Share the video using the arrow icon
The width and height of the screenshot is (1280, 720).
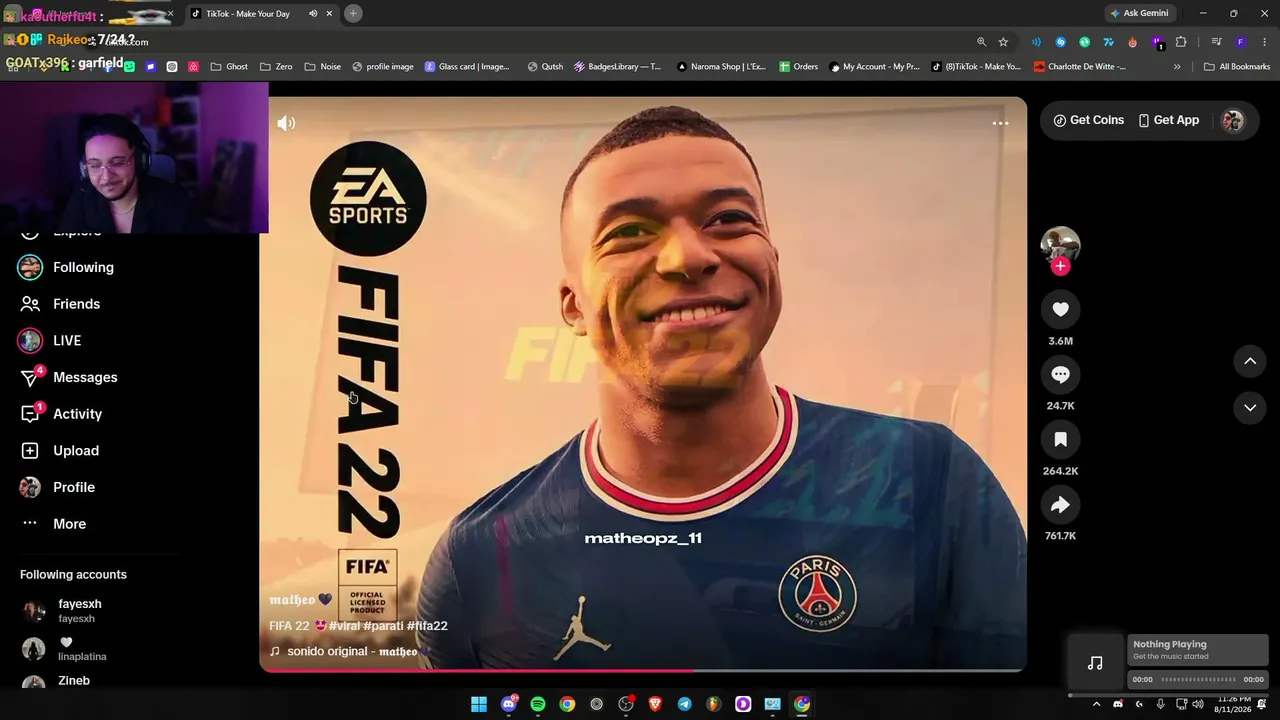tap(1060, 505)
